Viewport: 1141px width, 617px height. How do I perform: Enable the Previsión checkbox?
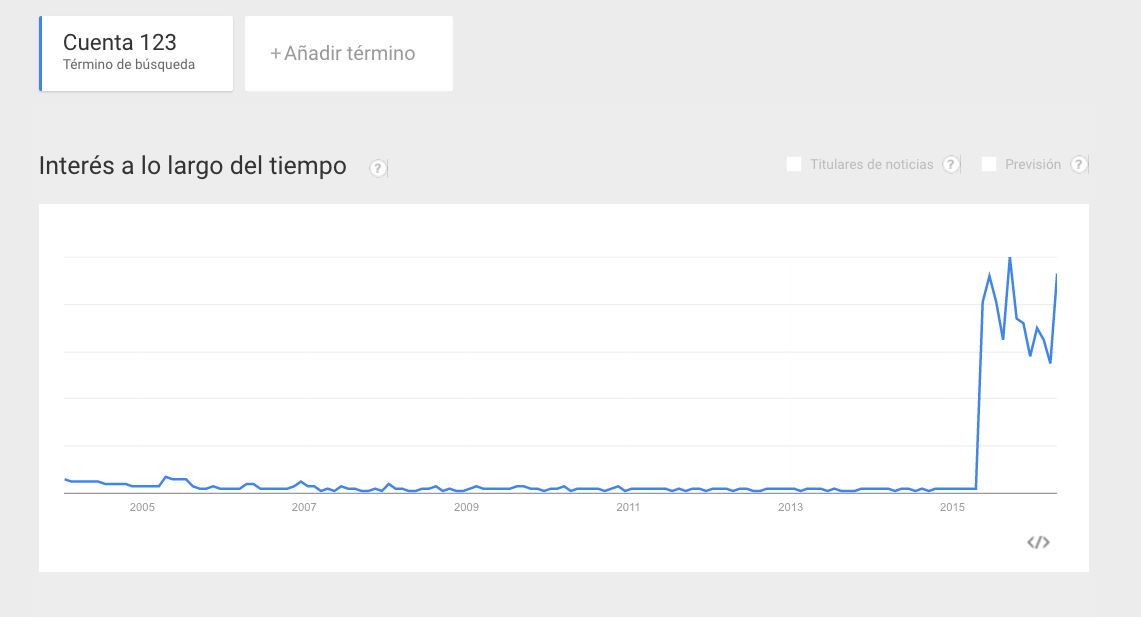click(989, 164)
